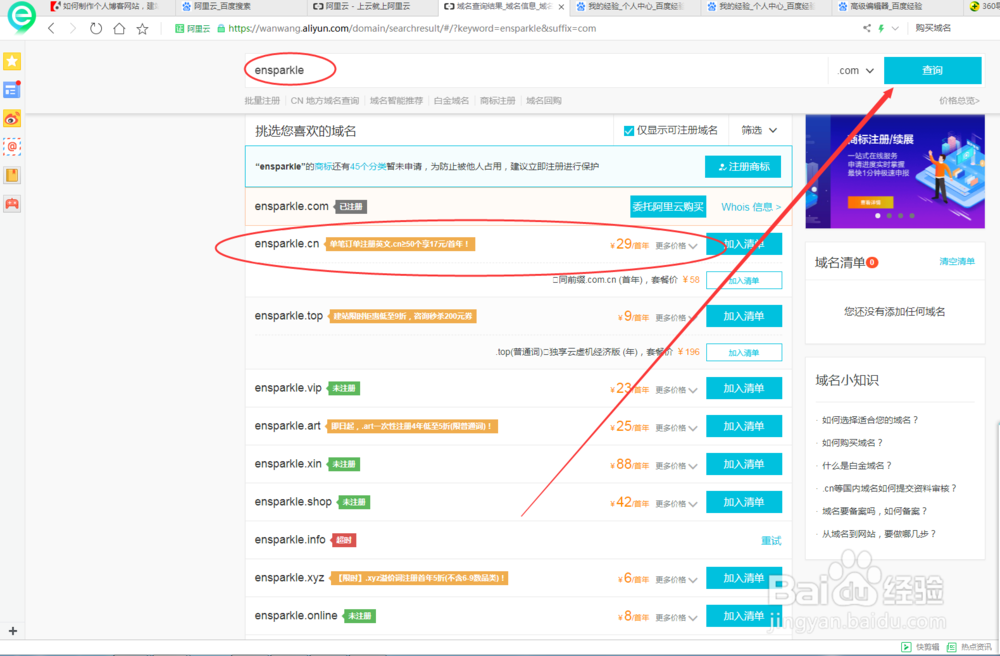The image size is (1000, 656).
Task: Expand 更多价格 for ensparkle.vip
Action: point(676,390)
